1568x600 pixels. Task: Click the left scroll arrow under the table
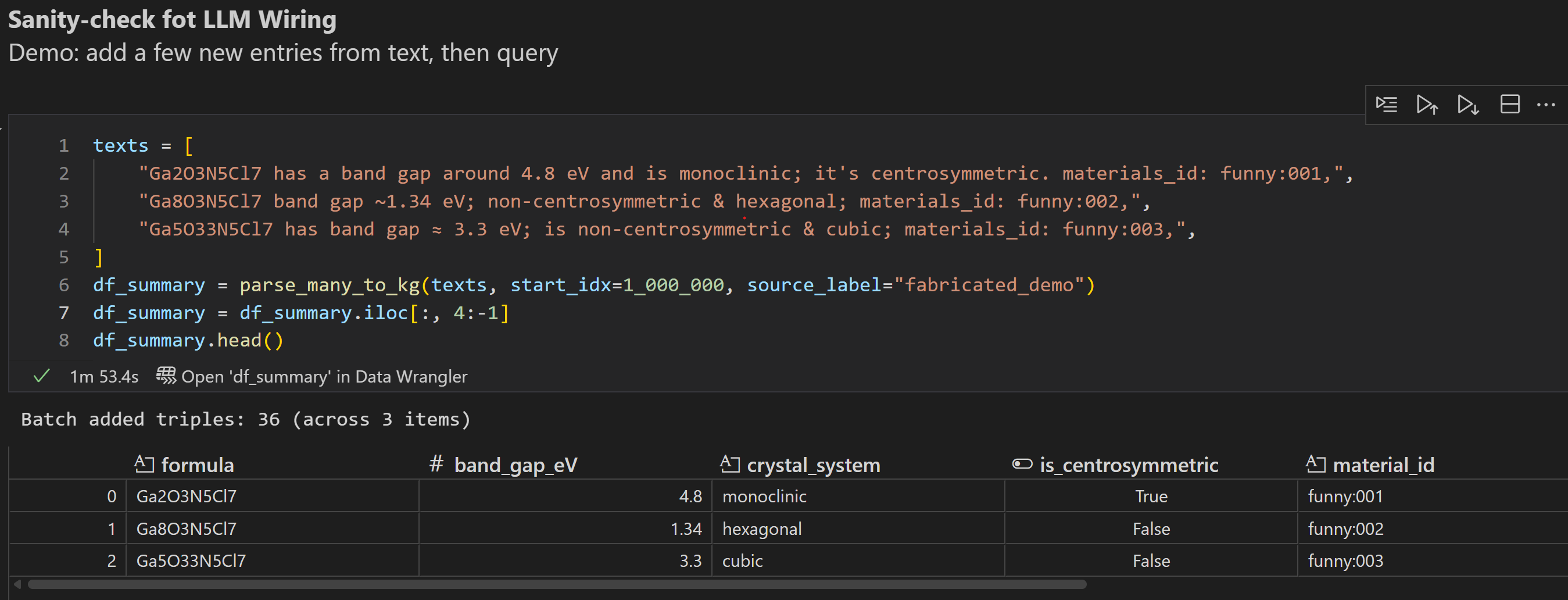(18, 584)
